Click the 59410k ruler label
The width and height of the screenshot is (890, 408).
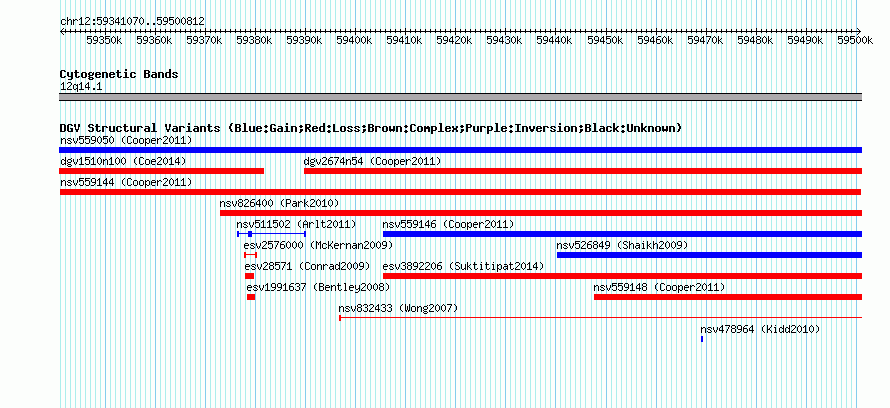click(404, 40)
